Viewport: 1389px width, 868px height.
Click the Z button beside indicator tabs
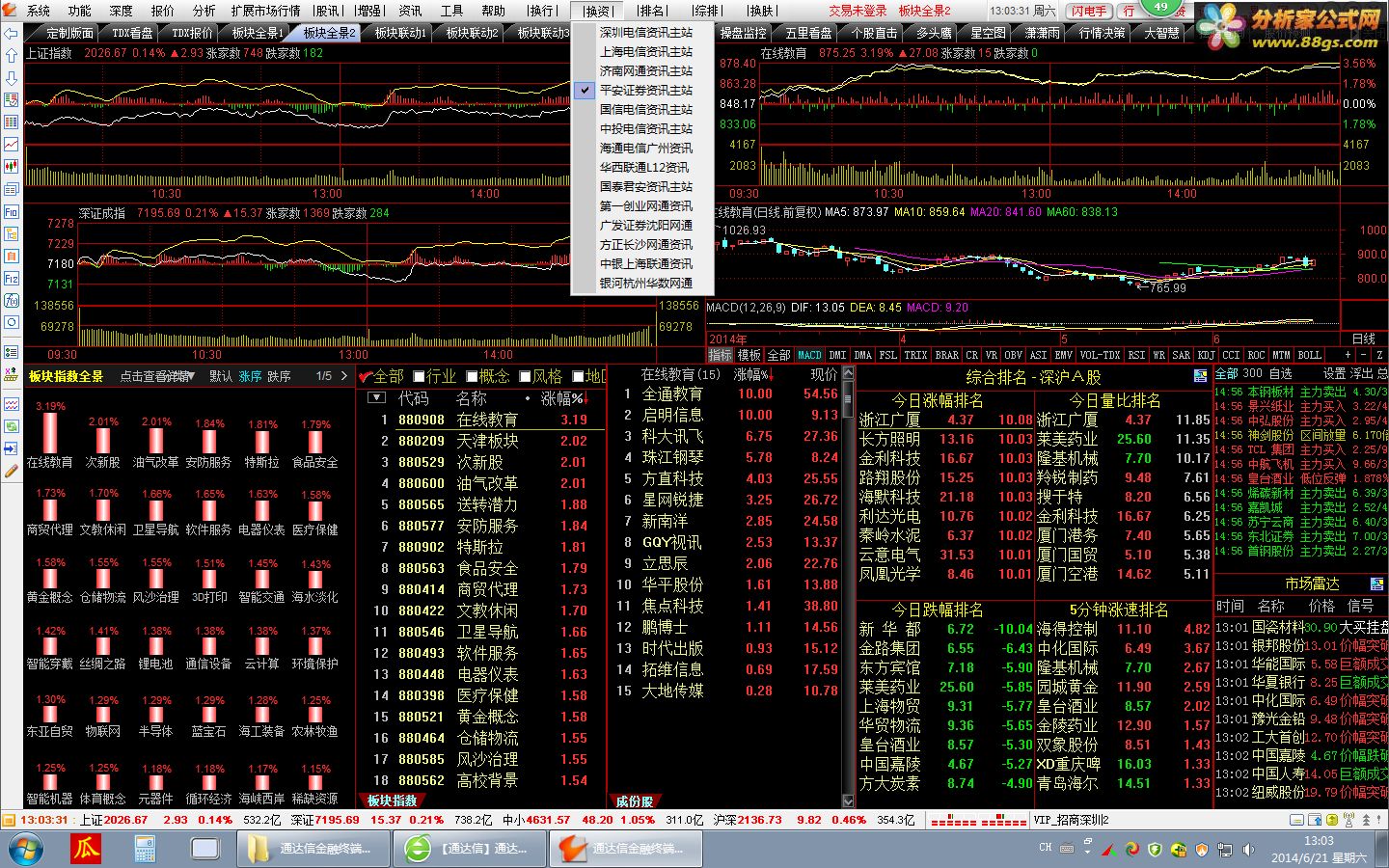tap(1379, 355)
